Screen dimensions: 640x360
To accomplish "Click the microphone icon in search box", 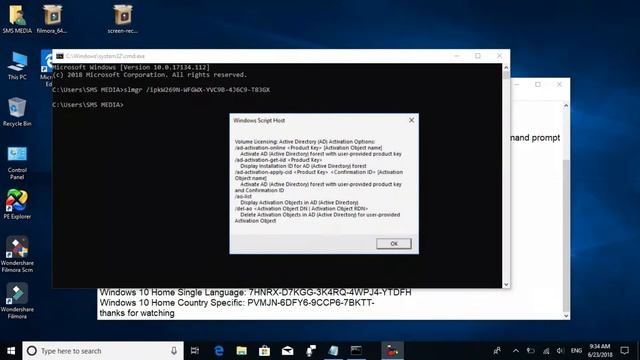I will (174, 351).
